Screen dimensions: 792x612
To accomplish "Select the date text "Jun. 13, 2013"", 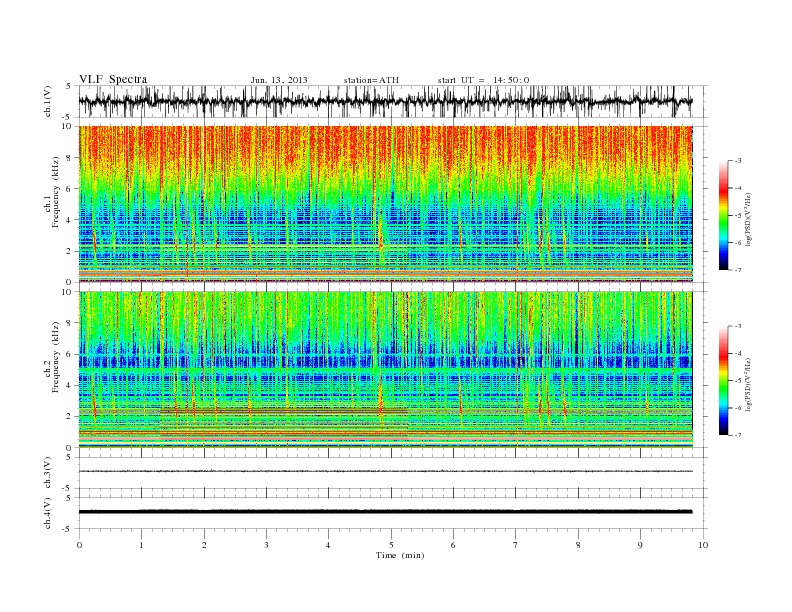I will point(279,80).
